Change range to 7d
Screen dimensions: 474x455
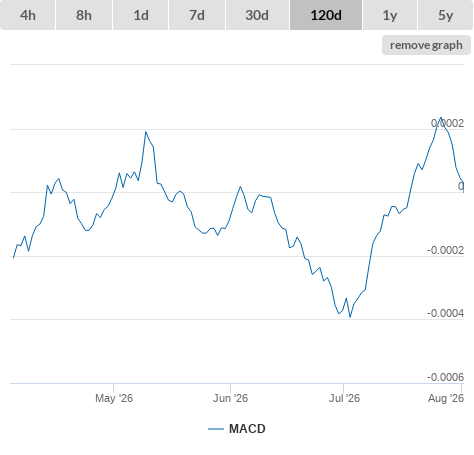point(197,15)
